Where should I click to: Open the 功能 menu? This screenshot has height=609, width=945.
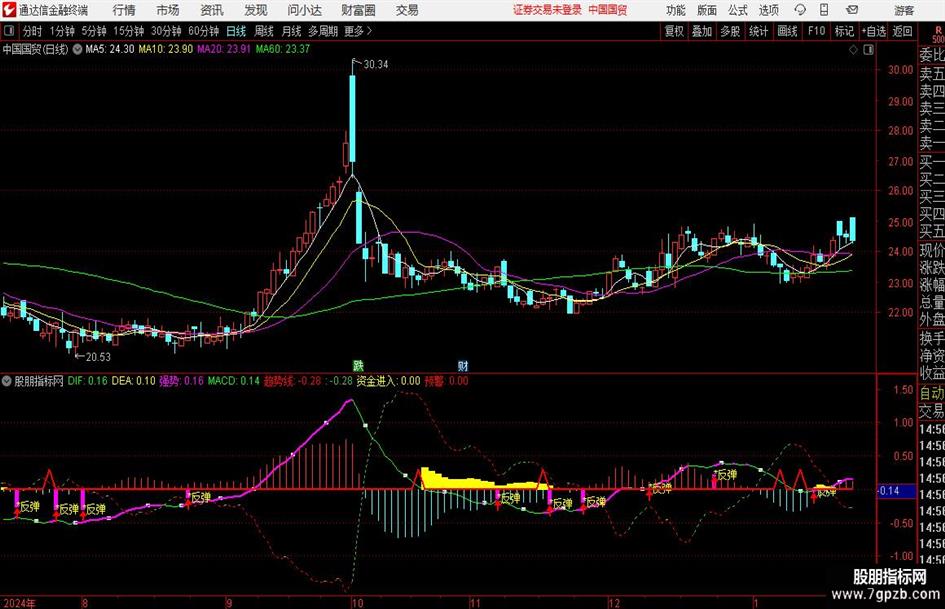(x=676, y=10)
